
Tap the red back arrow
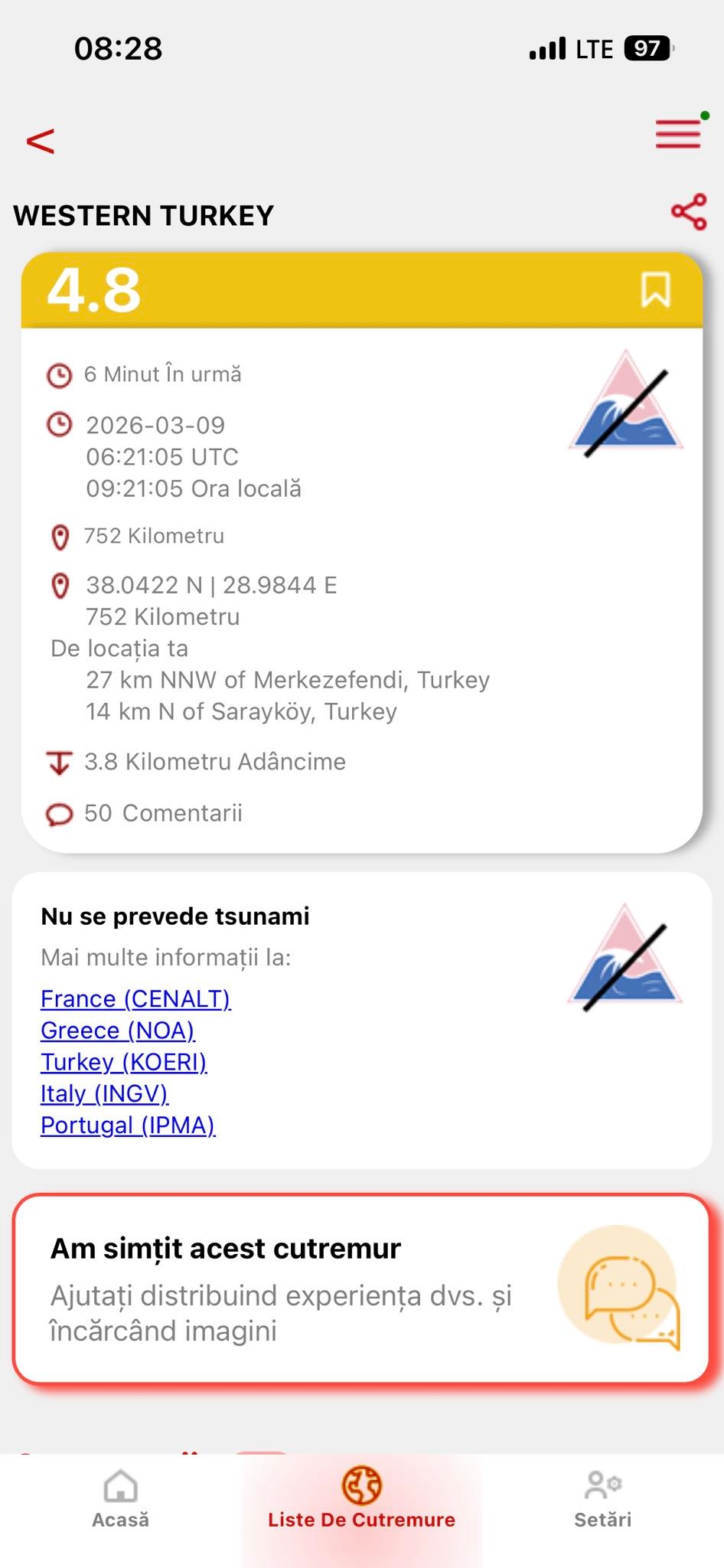click(41, 141)
